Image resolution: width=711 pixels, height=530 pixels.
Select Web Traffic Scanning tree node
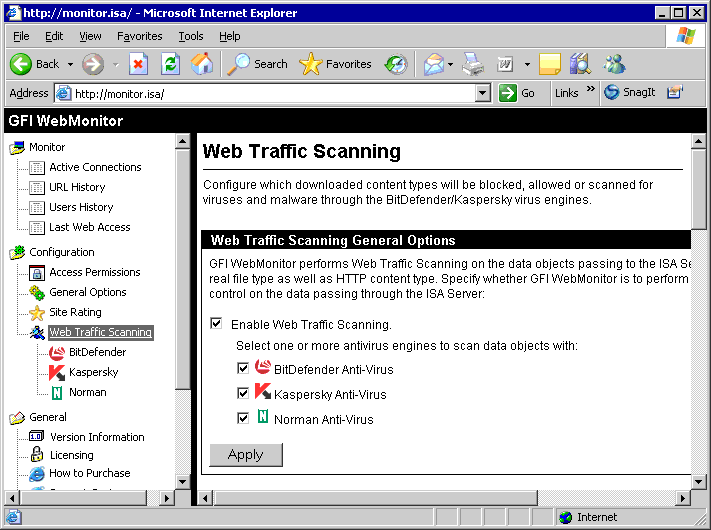pyautogui.click(x=101, y=332)
